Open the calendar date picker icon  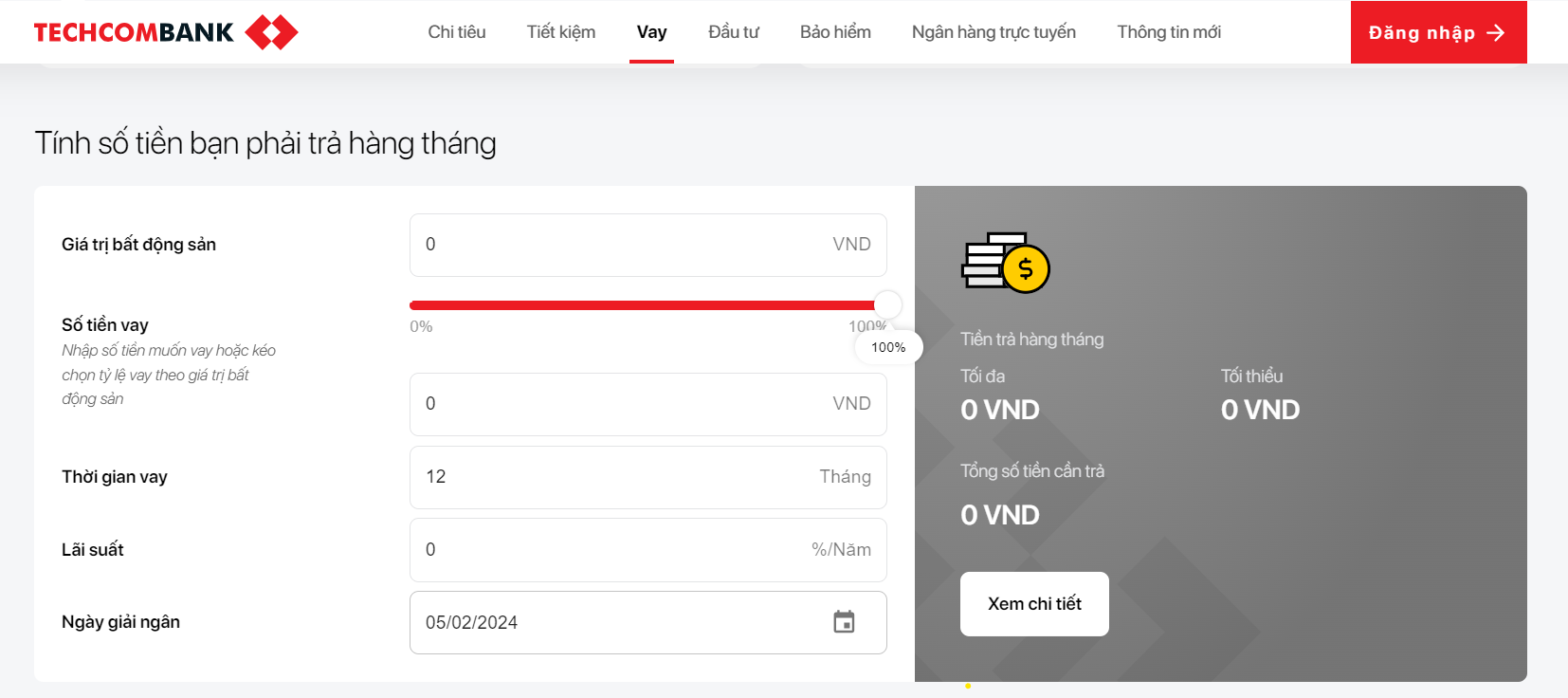[x=844, y=622]
